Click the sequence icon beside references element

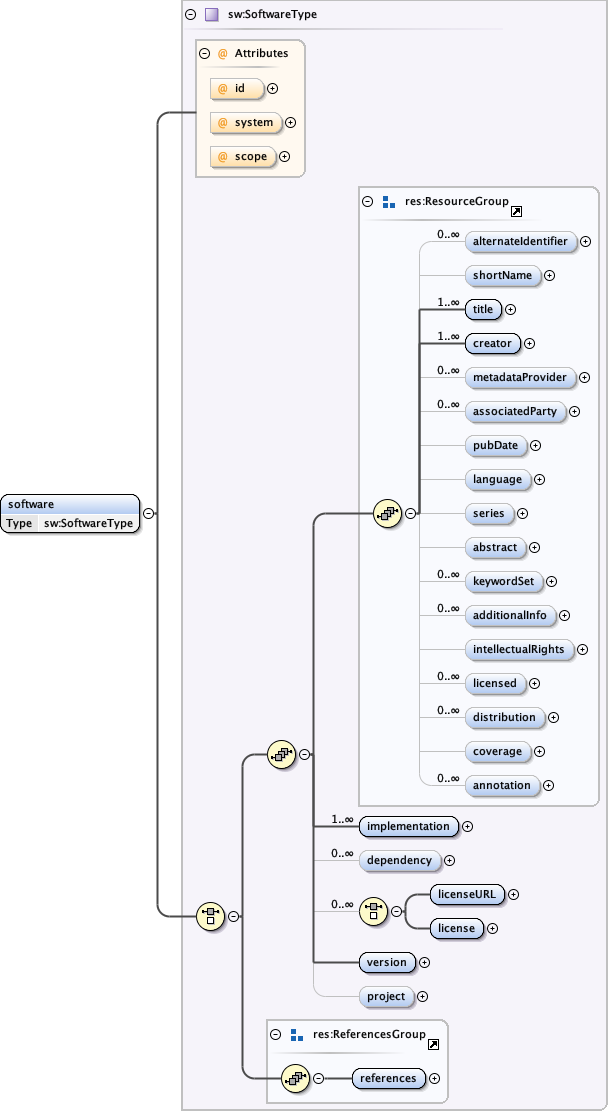point(295,1078)
